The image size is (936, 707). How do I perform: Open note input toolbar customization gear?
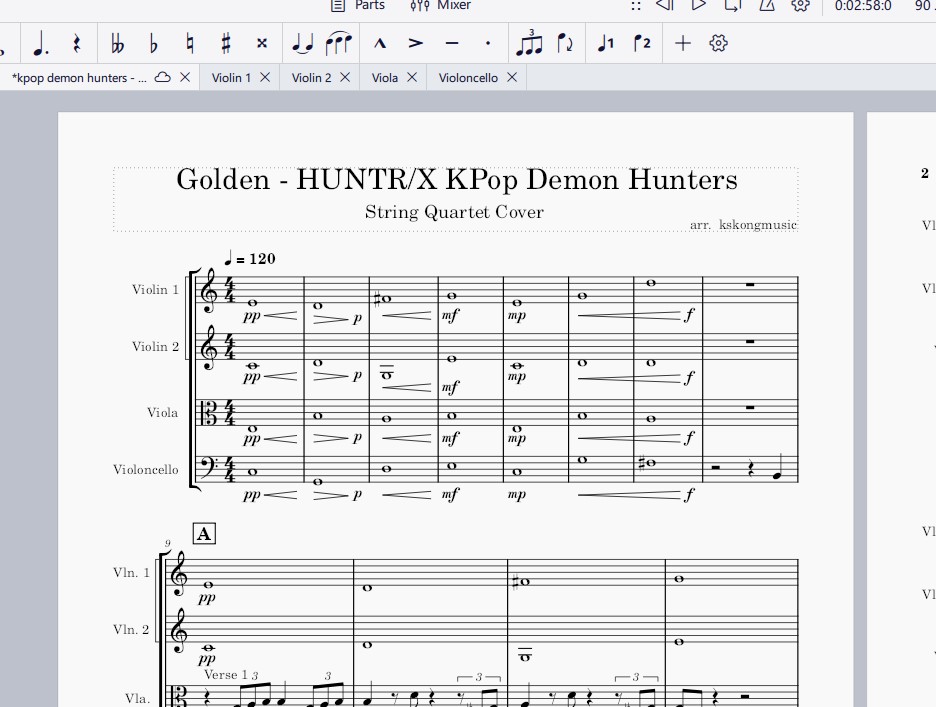(719, 43)
